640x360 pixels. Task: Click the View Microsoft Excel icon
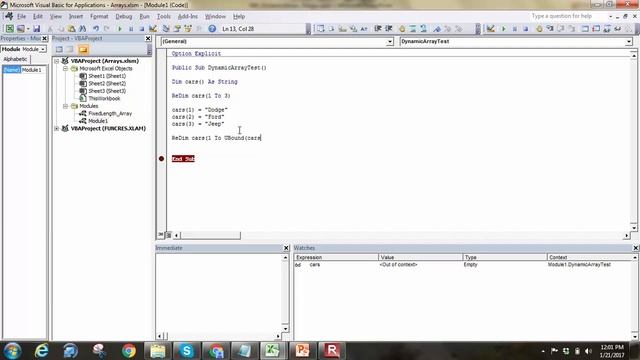click(x=9, y=29)
